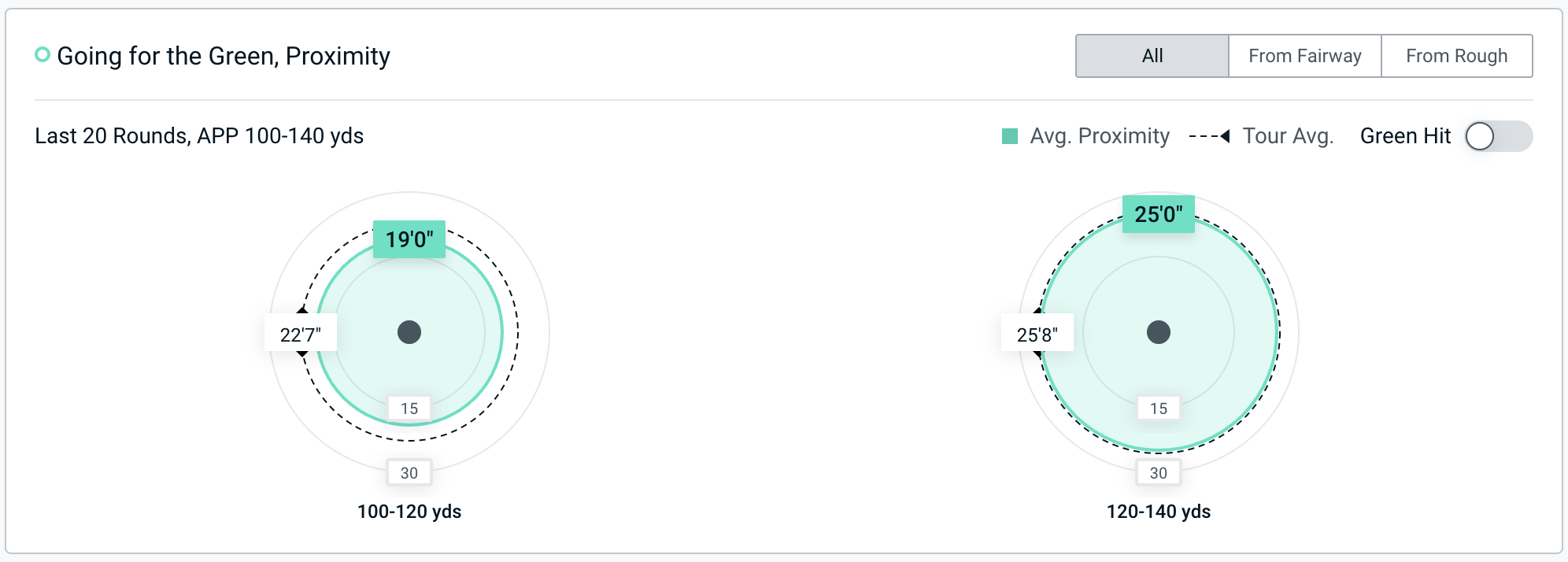Click the teal circle icon beside the title
The width and height of the screenshot is (1568, 562).
43,55
